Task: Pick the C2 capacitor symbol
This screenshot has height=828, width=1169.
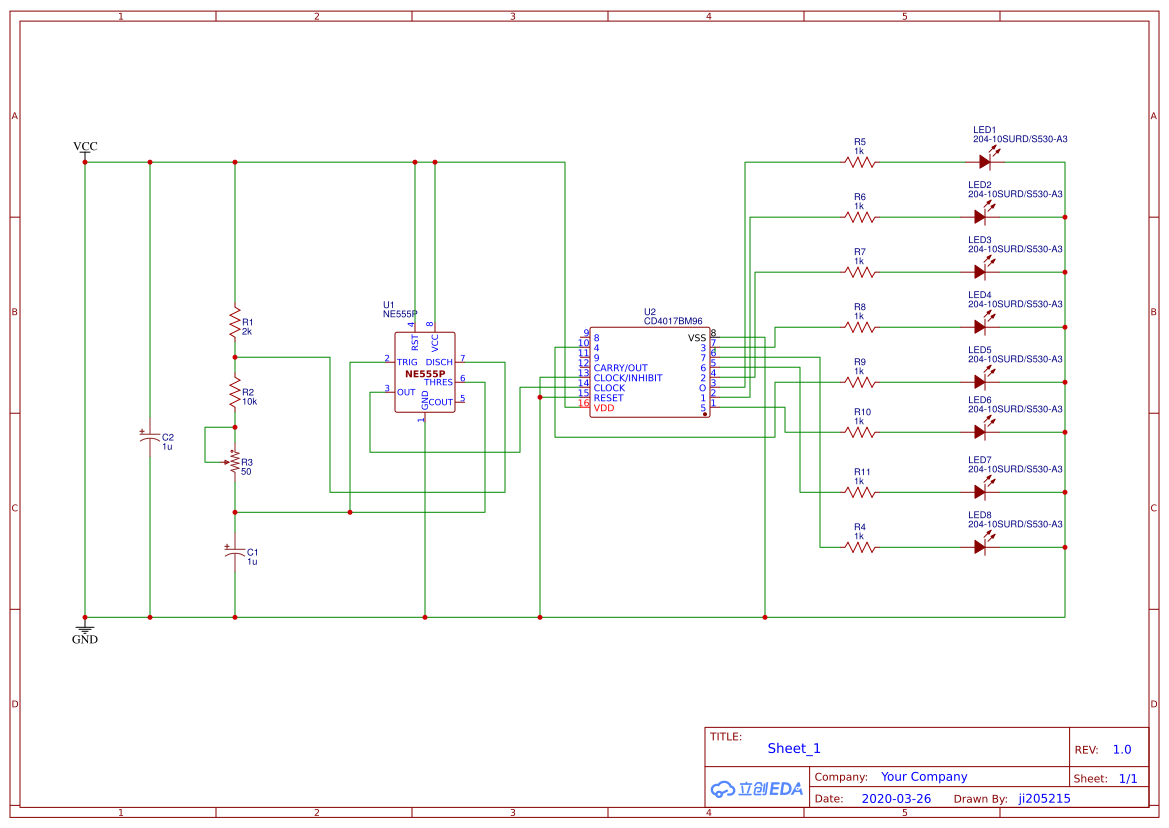Action: [x=149, y=438]
